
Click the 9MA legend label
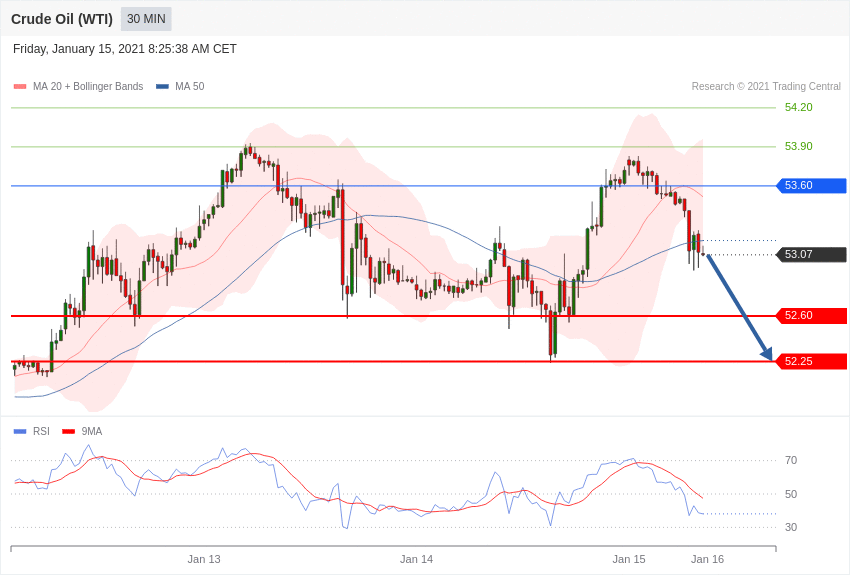coord(92,431)
